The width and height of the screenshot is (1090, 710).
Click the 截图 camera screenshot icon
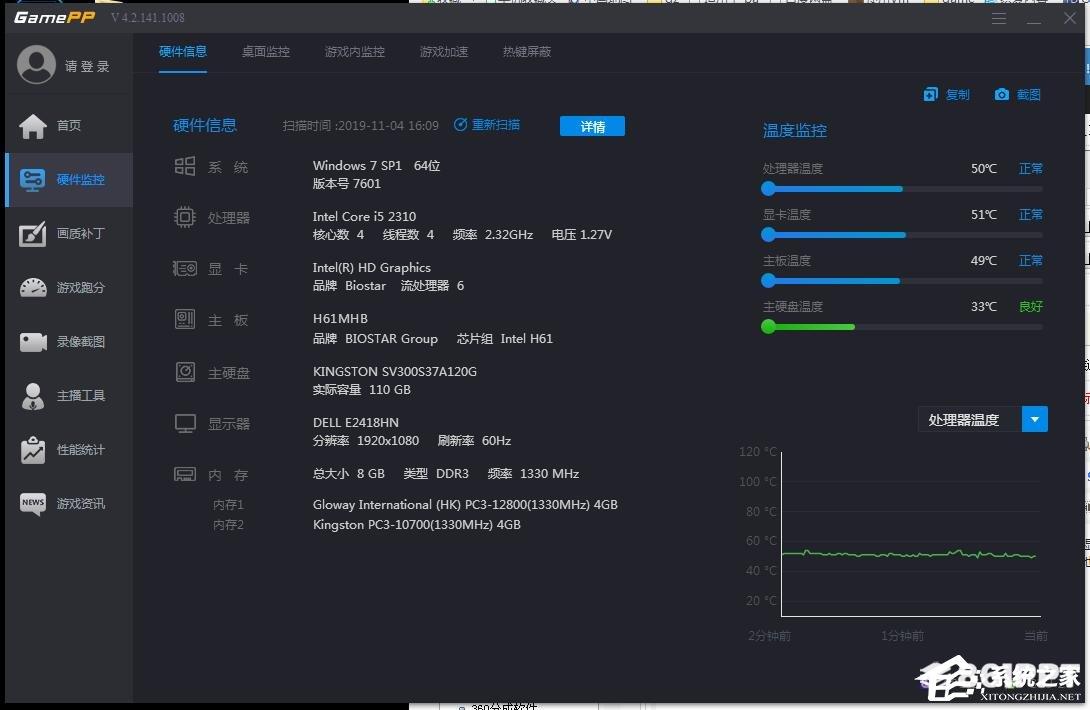pyautogui.click(x=1001, y=94)
